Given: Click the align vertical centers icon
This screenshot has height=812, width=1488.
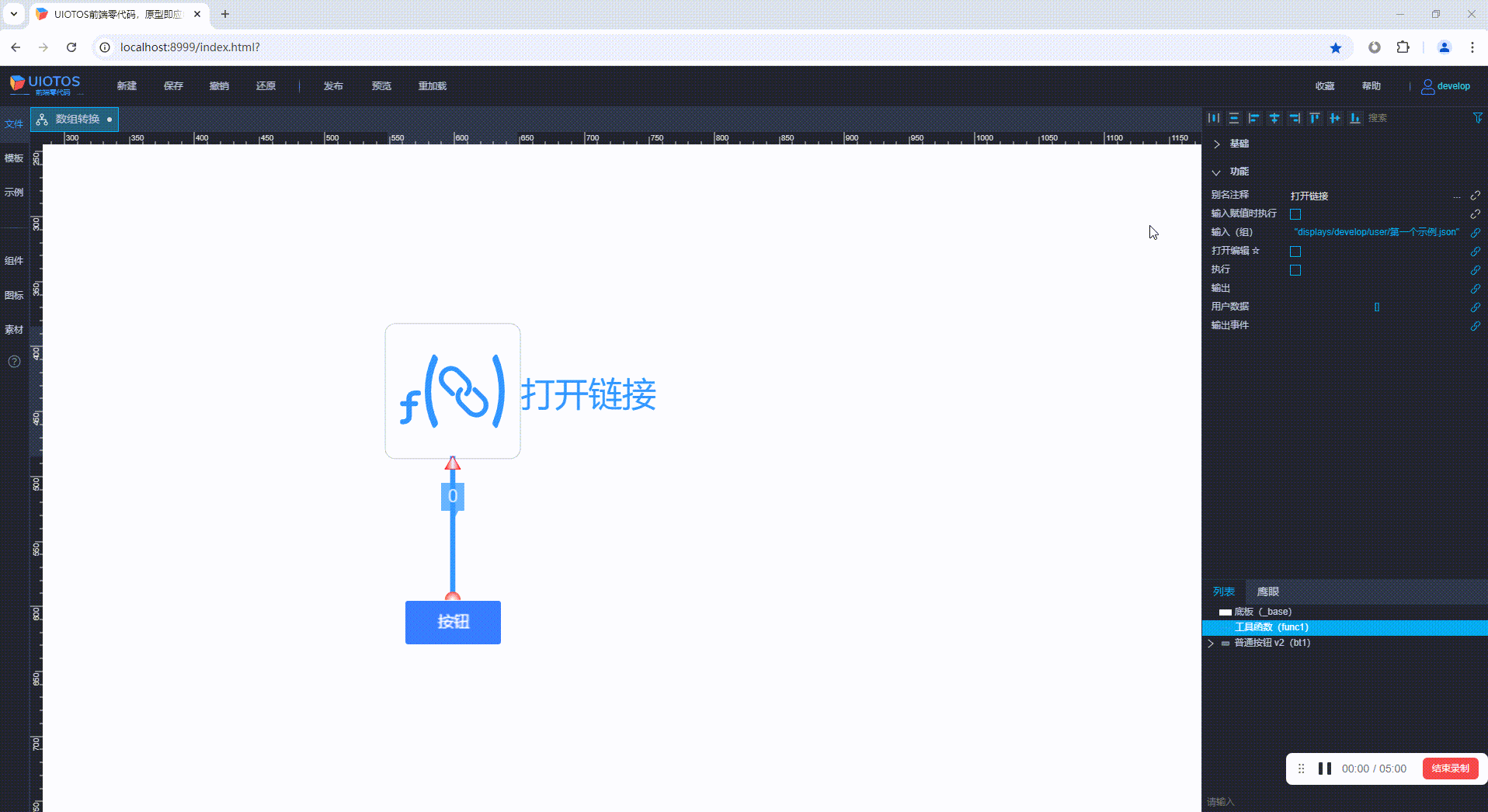Looking at the screenshot, I should (1335, 118).
